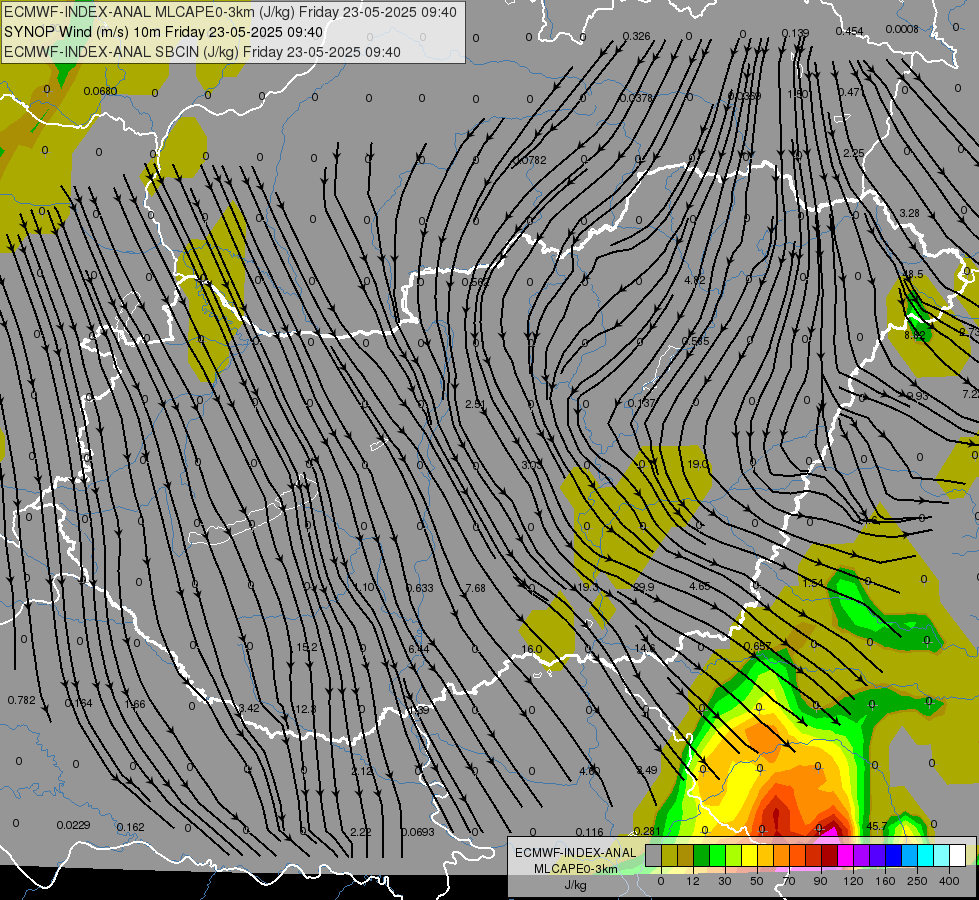Click the map value '2.49'
Viewport: 979px width, 900px height.
647,770
